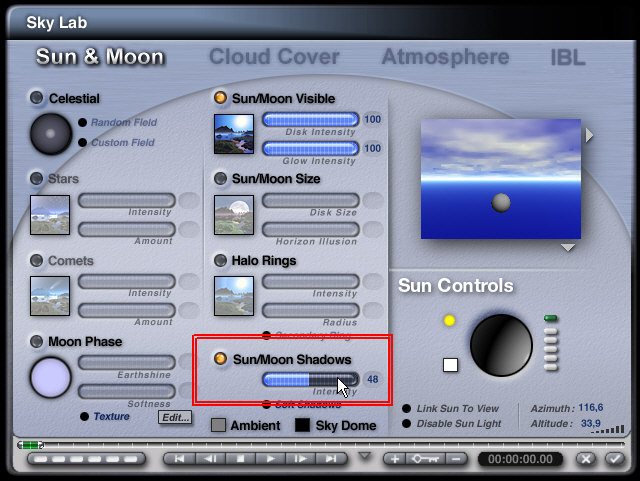640x481 pixels.
Task: Click the Azimuth value 116,6
Action: [x=591, y=408]
